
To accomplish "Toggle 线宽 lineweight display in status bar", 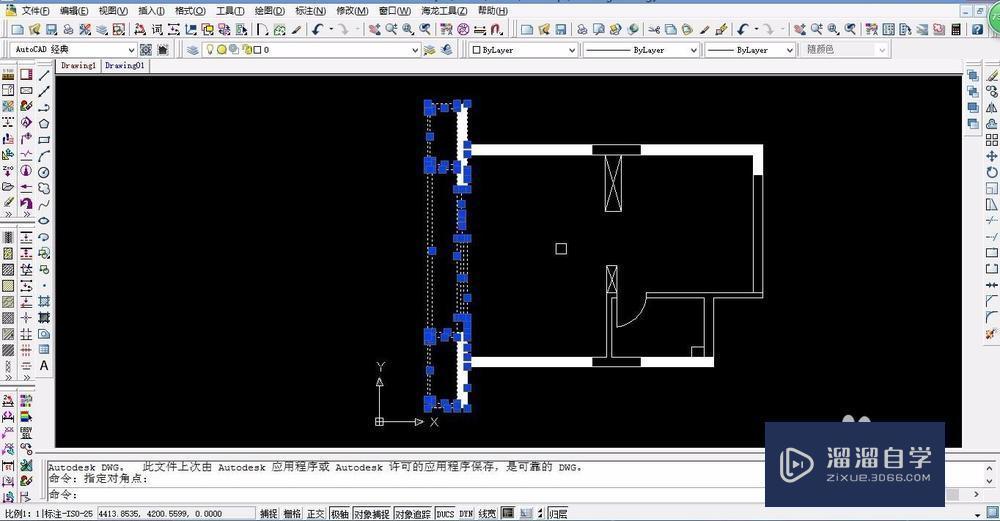I will [487, 514].
